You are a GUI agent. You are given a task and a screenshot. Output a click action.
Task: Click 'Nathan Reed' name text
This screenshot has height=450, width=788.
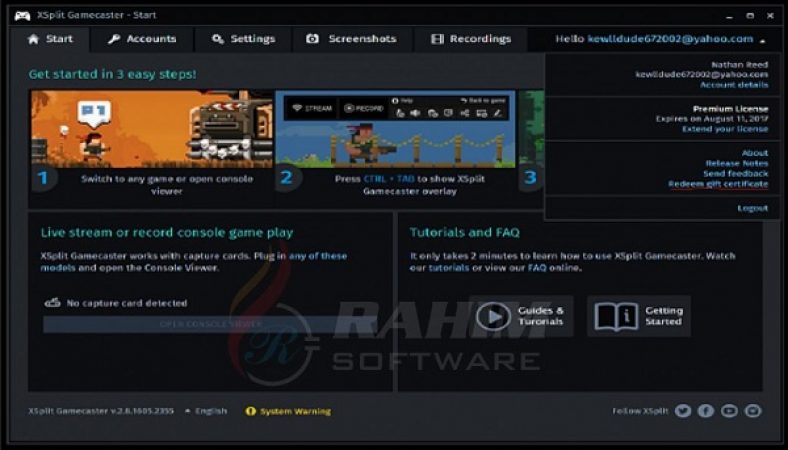click(740, 64)
